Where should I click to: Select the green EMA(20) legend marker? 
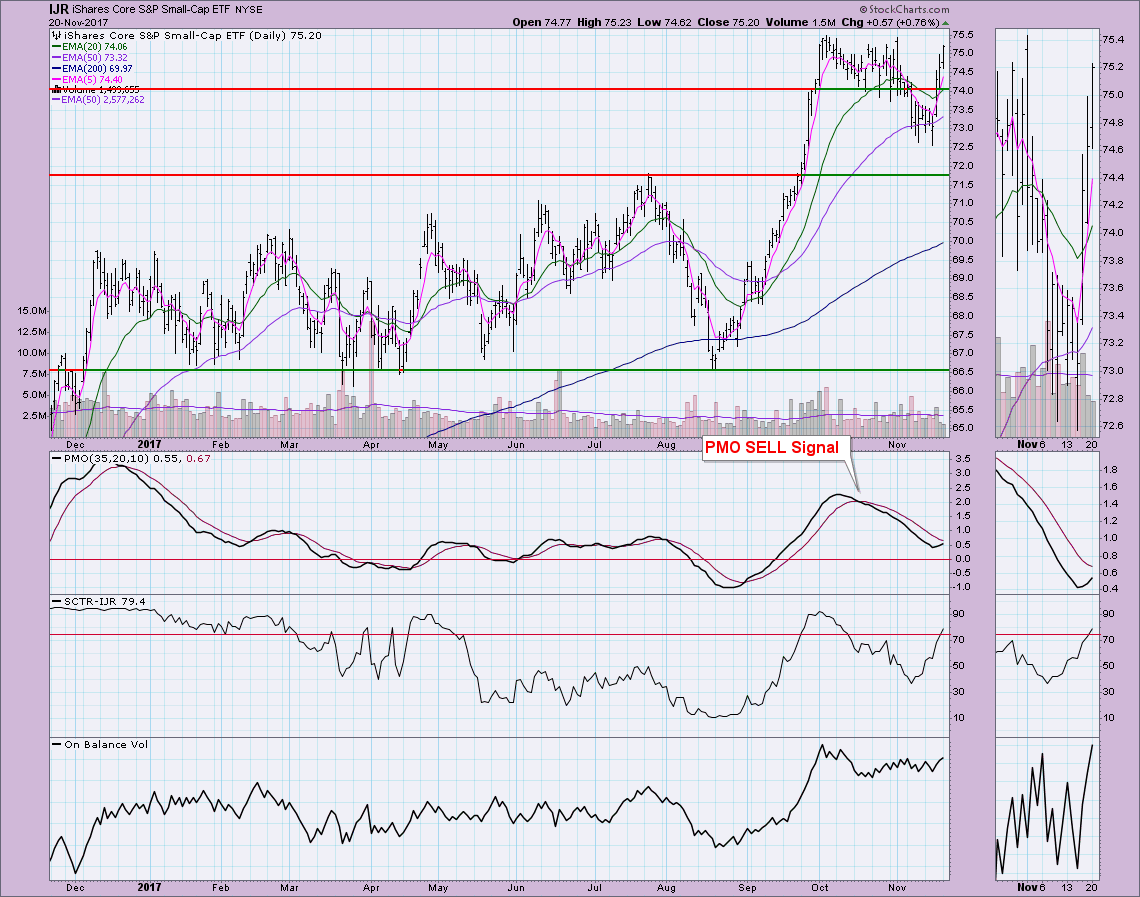point(55,45)
